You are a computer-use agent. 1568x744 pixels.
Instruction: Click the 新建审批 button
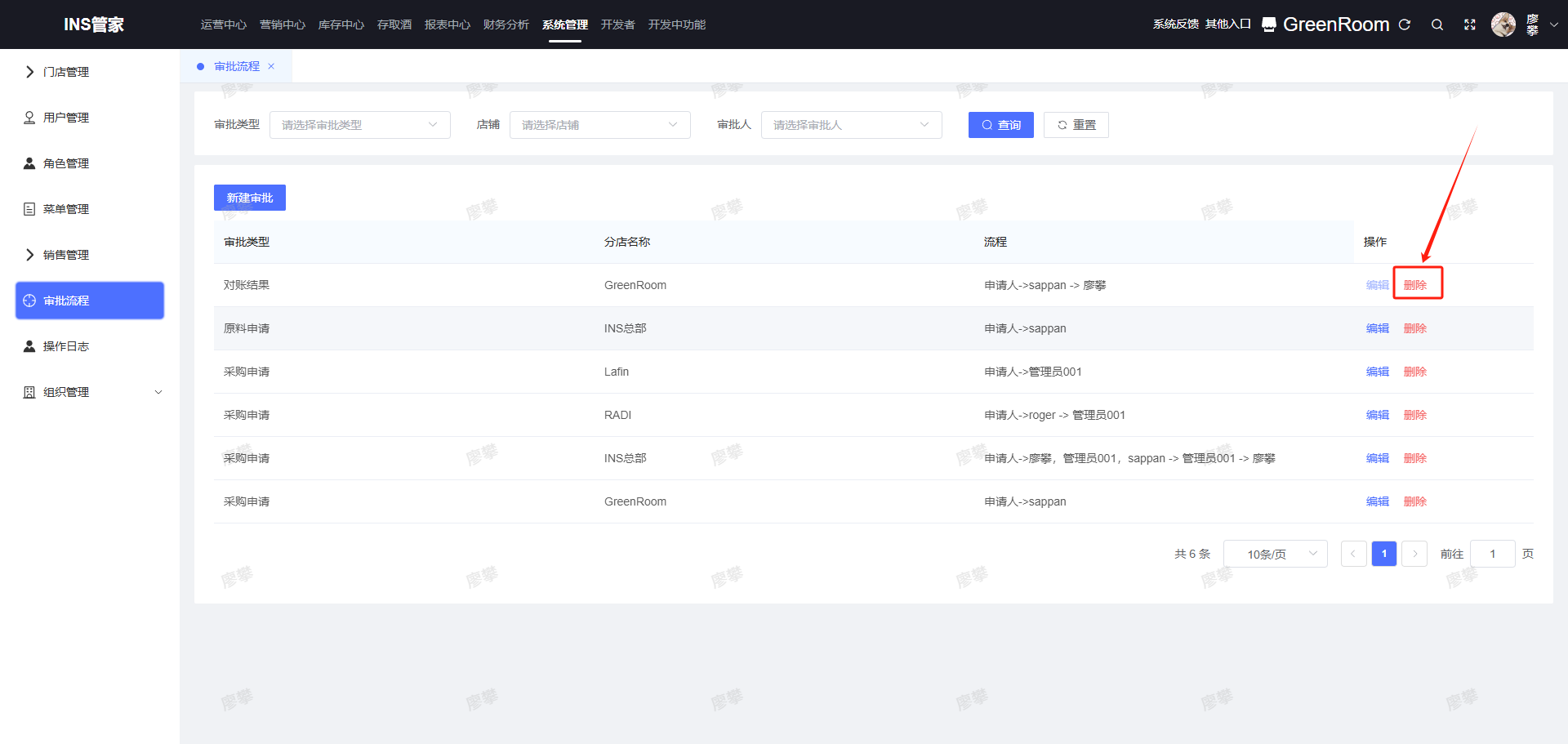click(x=250, y=198)
